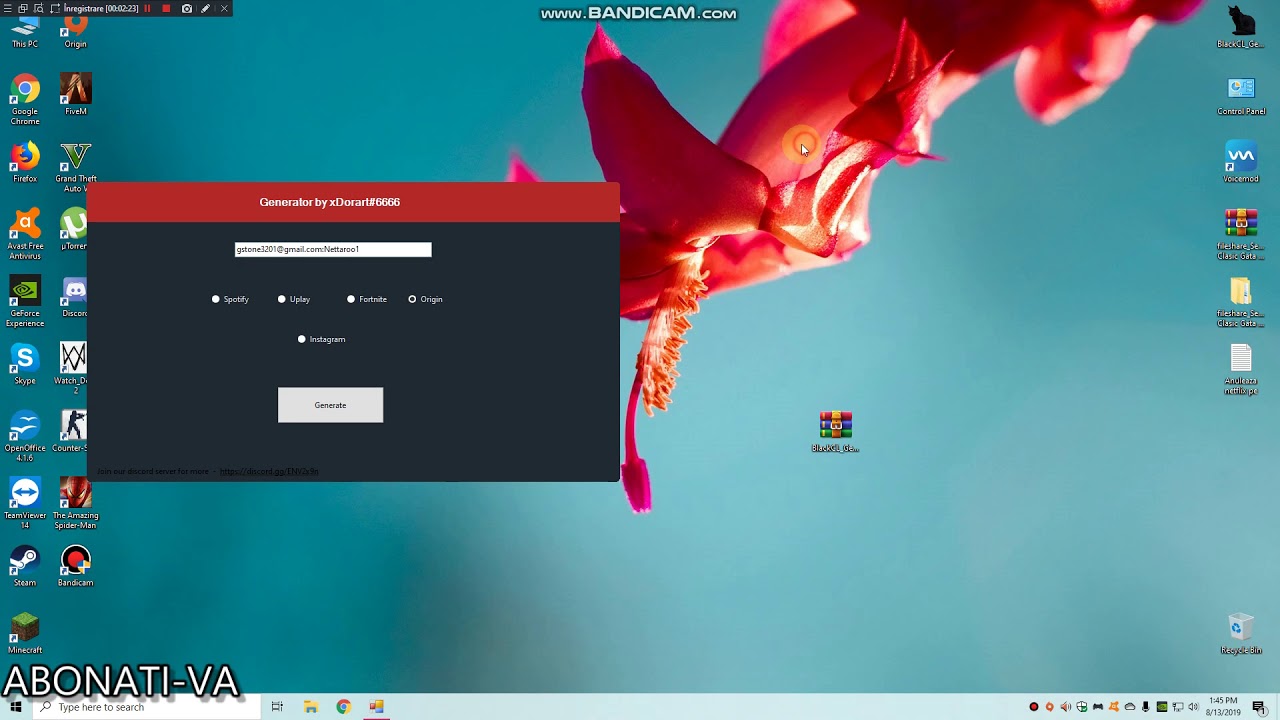Launch Voicemod desktop shortcut
Viewport: 1280px width, 720px height.
click(x=1241, y=163)
